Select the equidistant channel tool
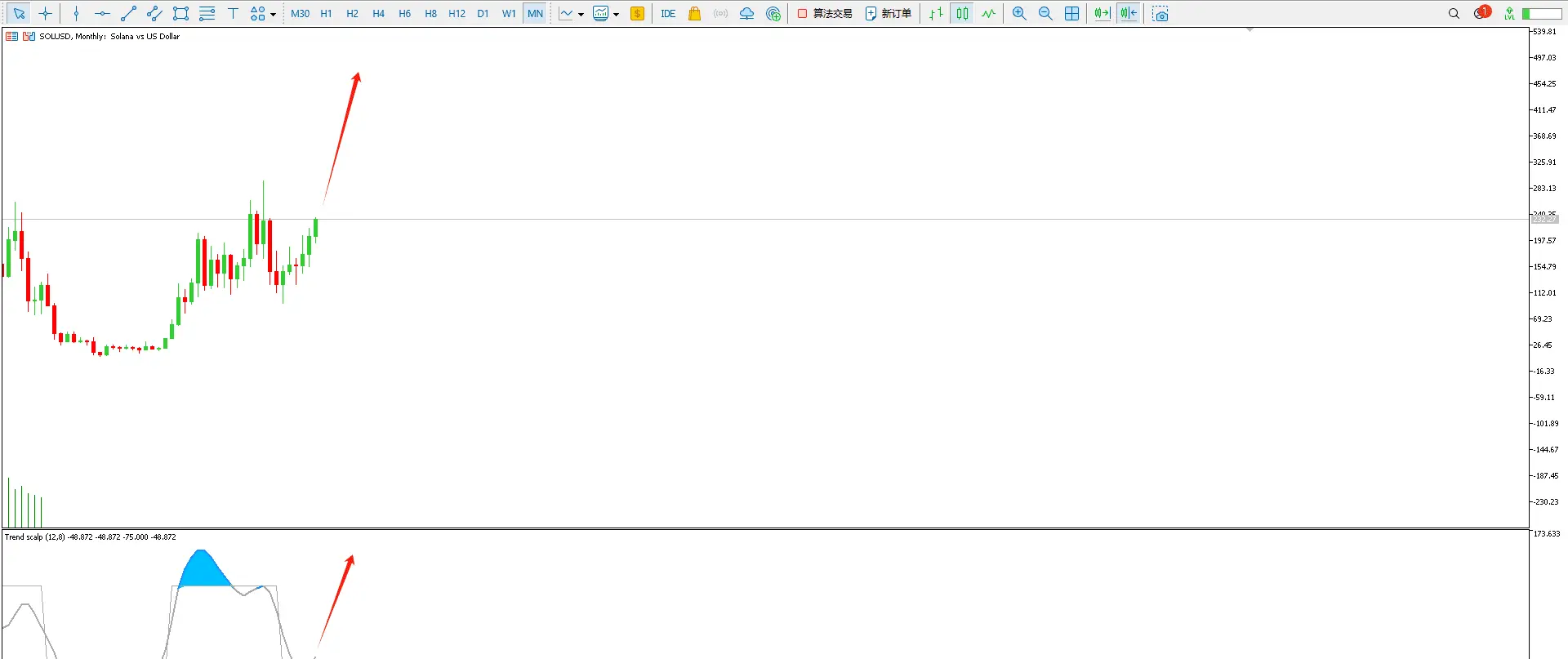 click(154, 13)
